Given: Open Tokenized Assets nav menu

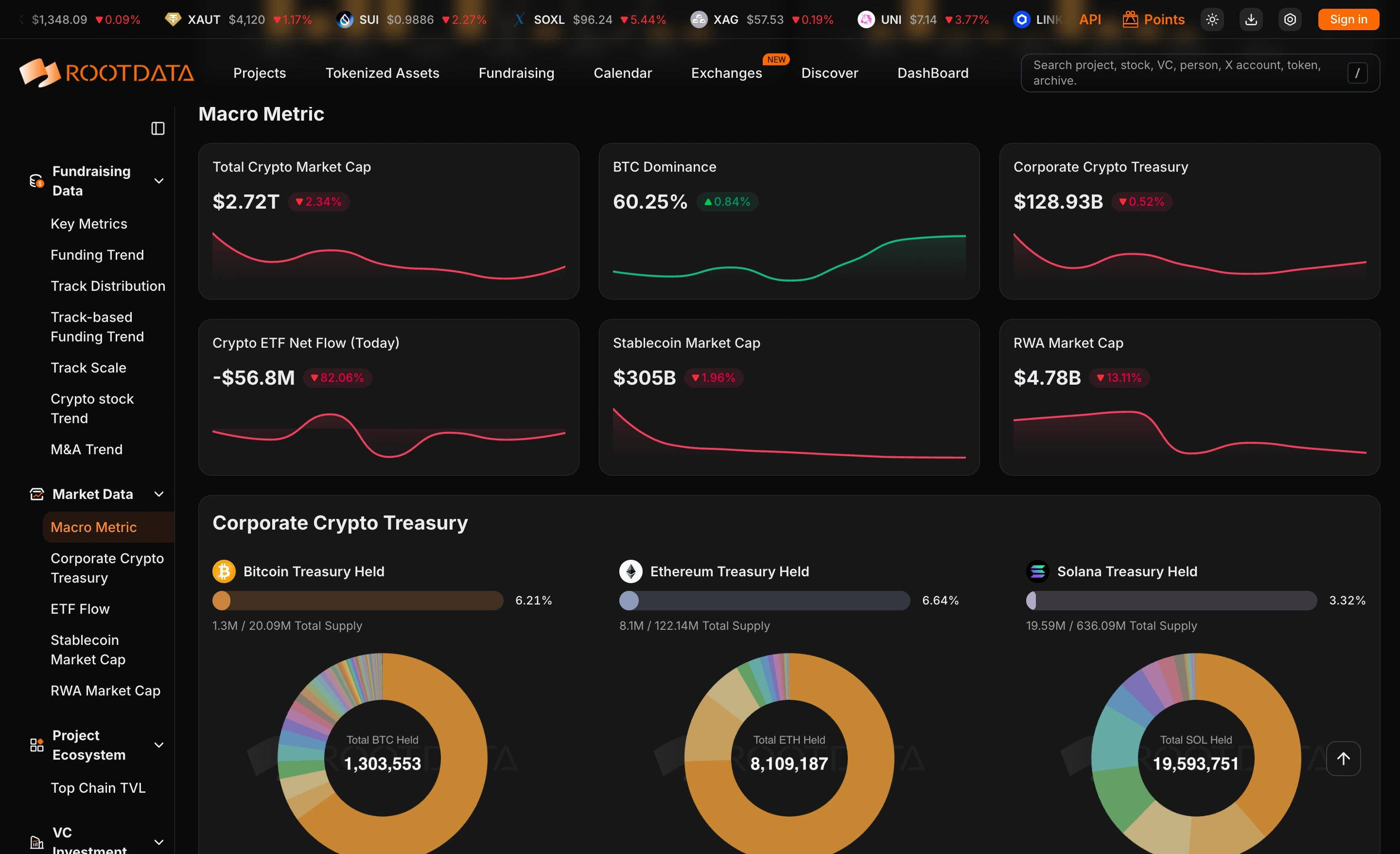Looking at the screenshot, I should pos(383,73).
